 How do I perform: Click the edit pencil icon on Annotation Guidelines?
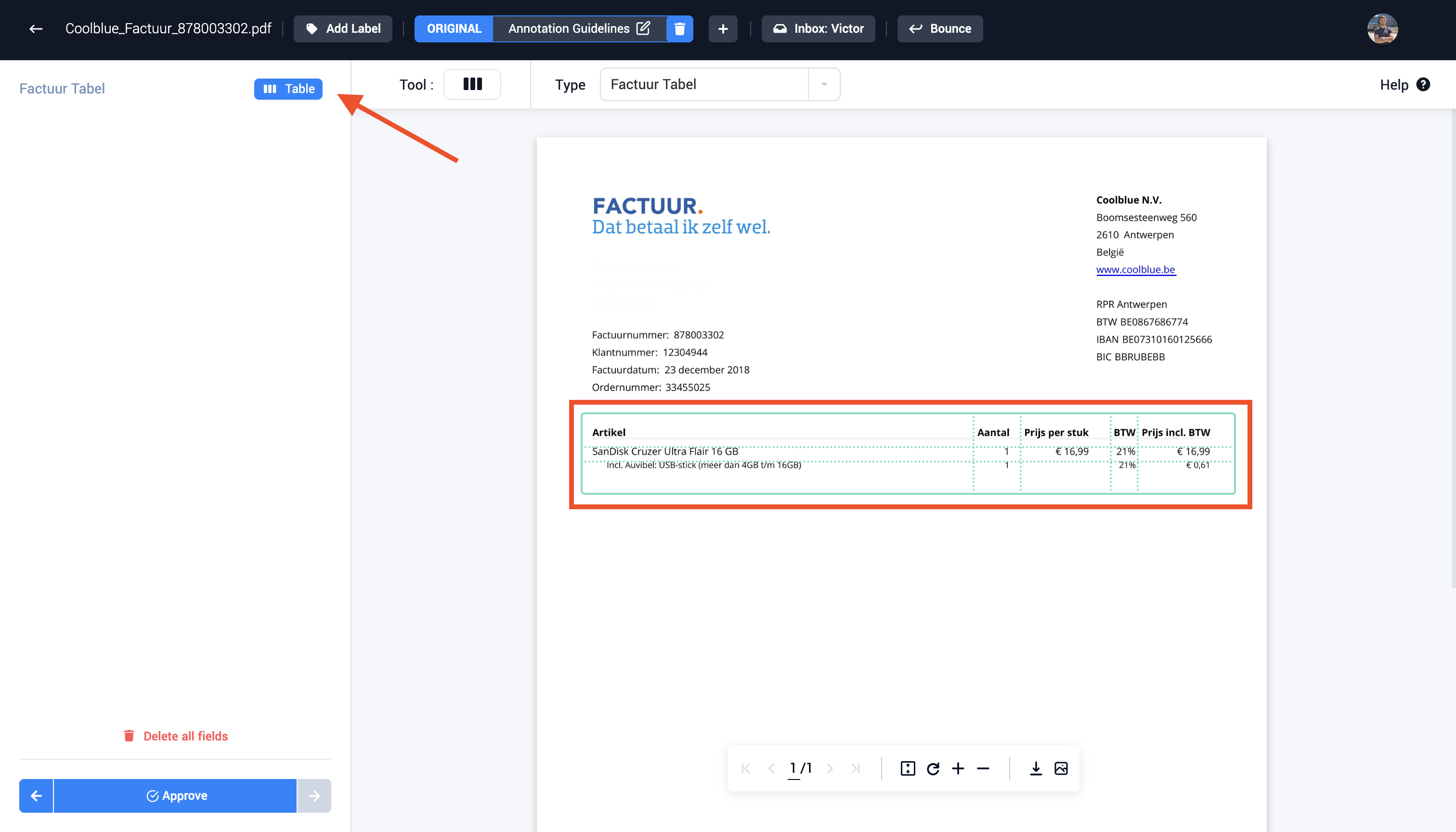[643, 28]
